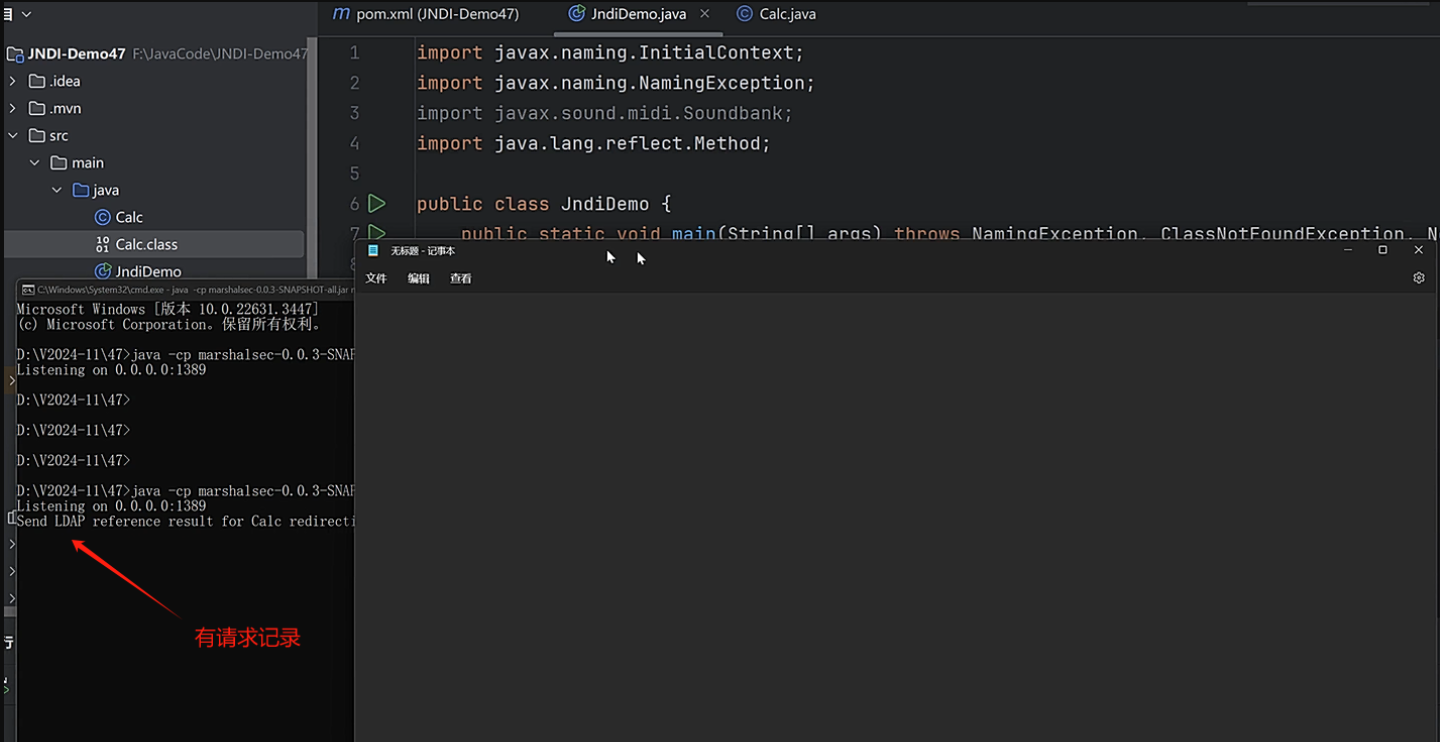The image size is (1440, 742).
Task: Open the 查看 menu in Notepad
Action: click(x=460, y=278)
